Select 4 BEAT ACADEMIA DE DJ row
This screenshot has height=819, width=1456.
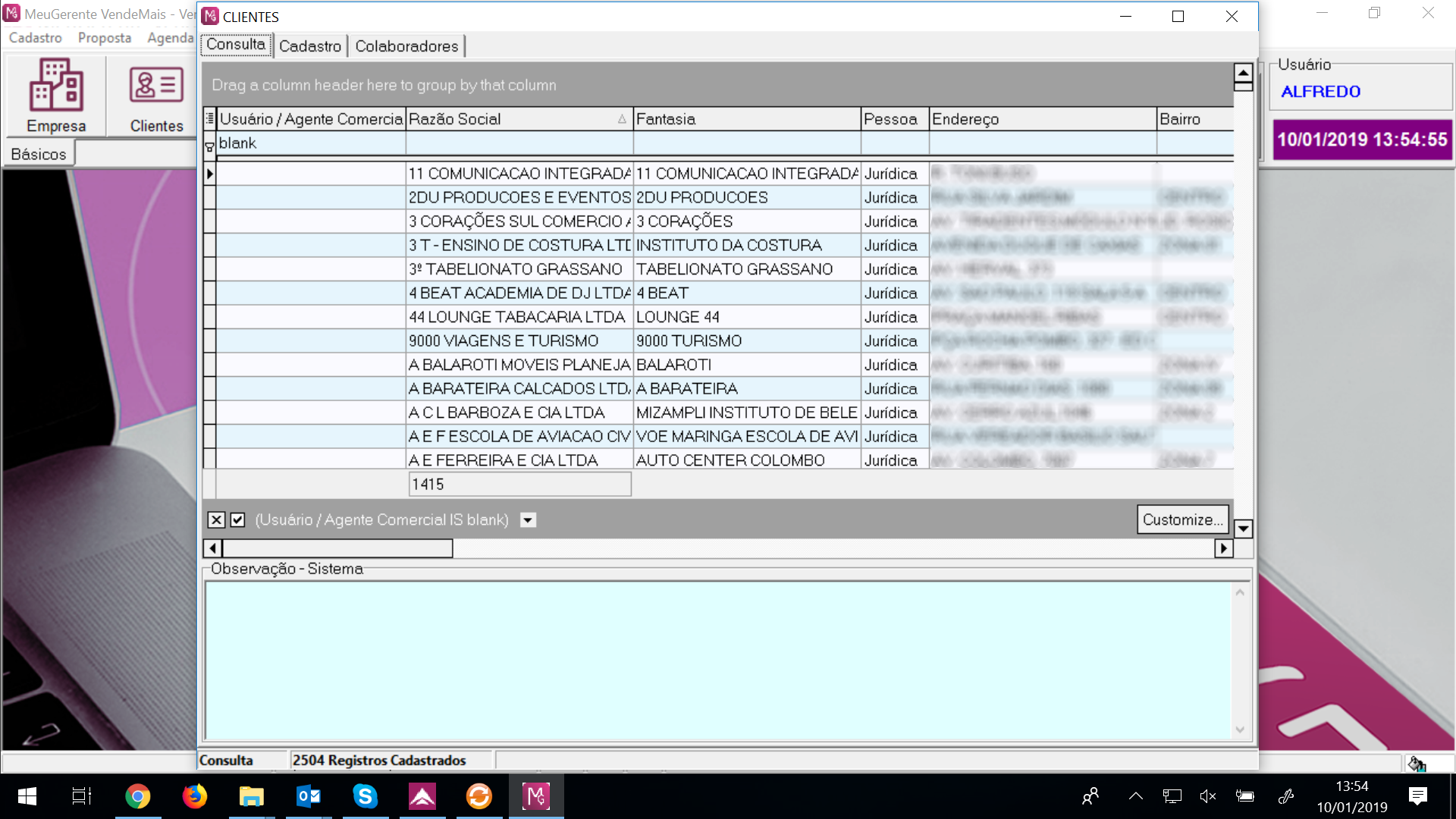coord(519,293)
